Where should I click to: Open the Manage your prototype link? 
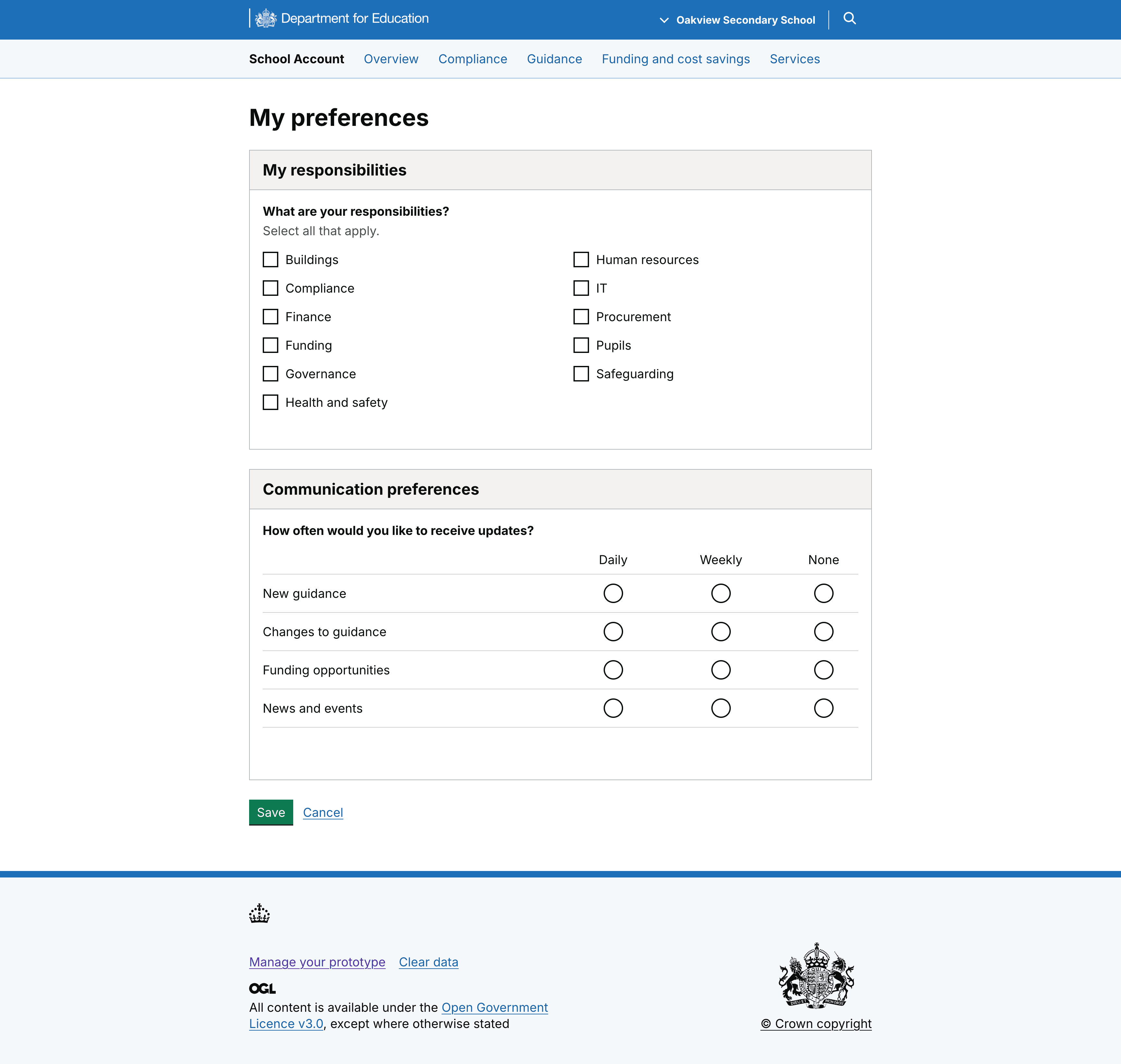pos(317,962)
